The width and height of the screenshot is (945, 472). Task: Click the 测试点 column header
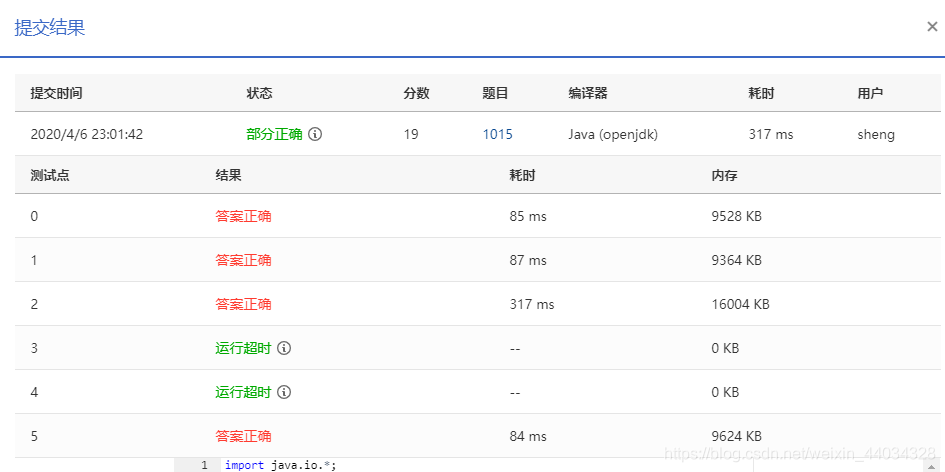point(50,175)
